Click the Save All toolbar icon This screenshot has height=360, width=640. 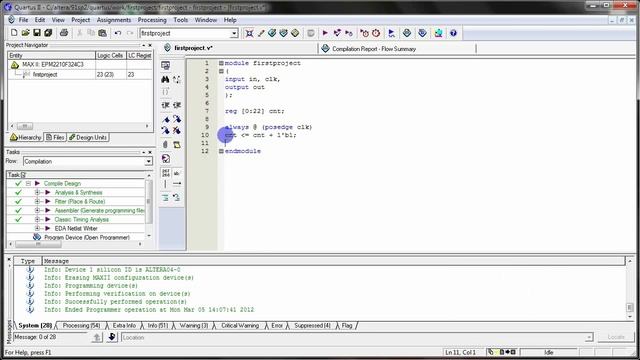coord(48,33)
